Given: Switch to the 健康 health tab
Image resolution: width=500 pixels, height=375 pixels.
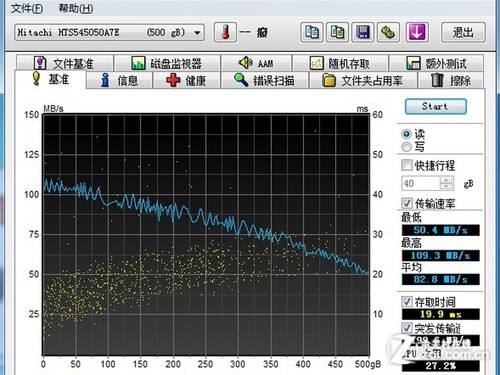Looking at the screenshot, I should pos(187,80).
